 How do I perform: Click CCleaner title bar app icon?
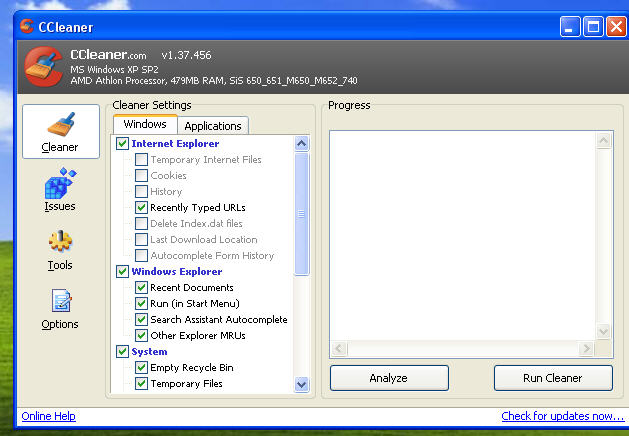point(27,26)
